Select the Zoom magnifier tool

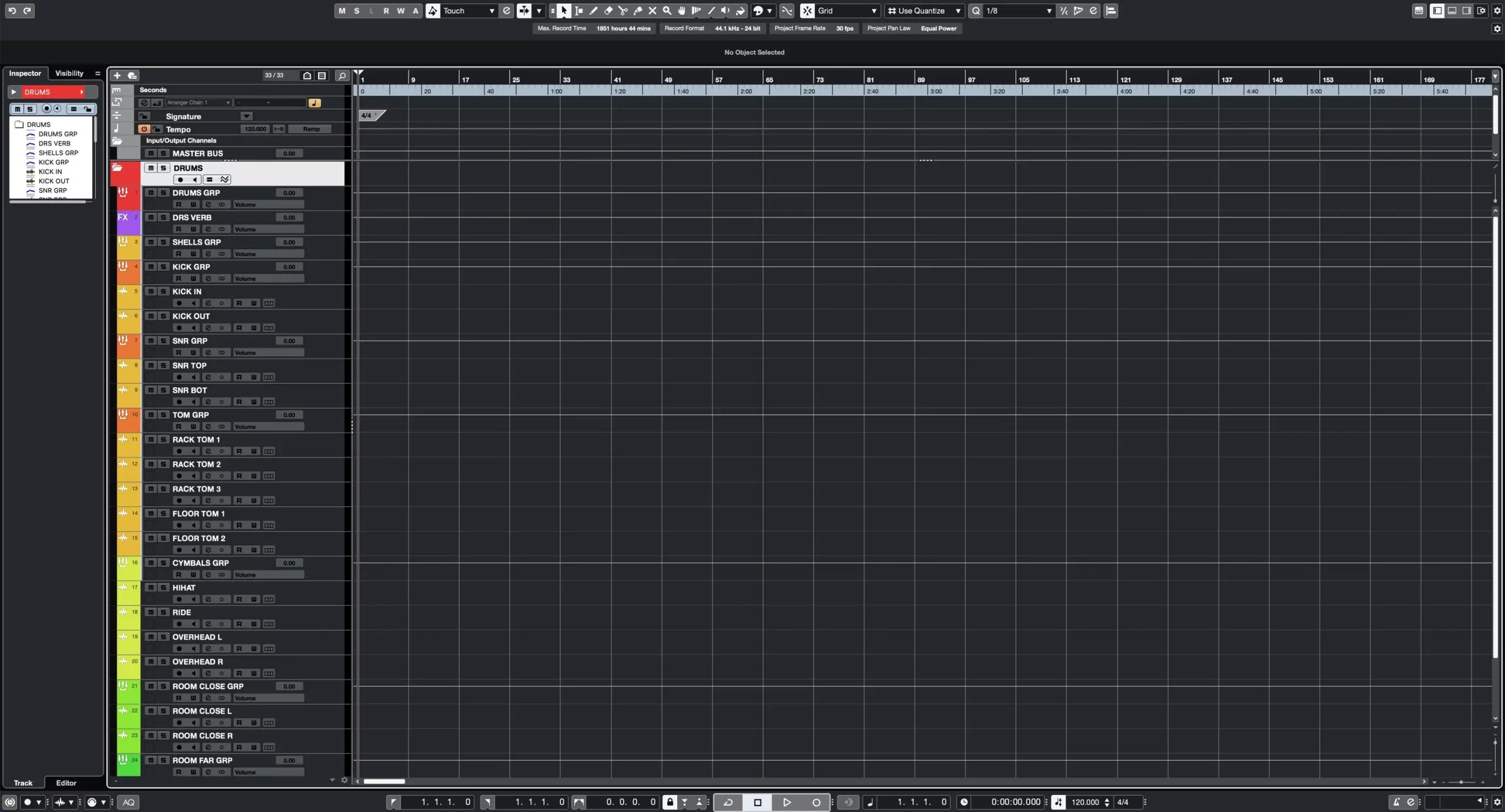(x=667, y=11)
